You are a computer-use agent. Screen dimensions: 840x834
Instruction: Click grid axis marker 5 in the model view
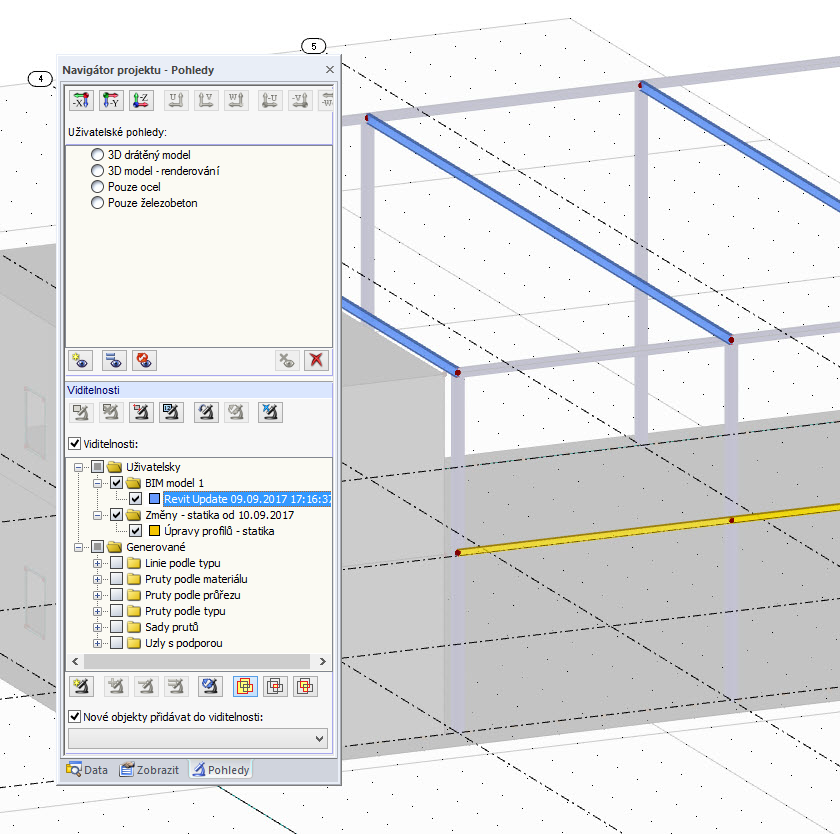(x=313, y=46)
